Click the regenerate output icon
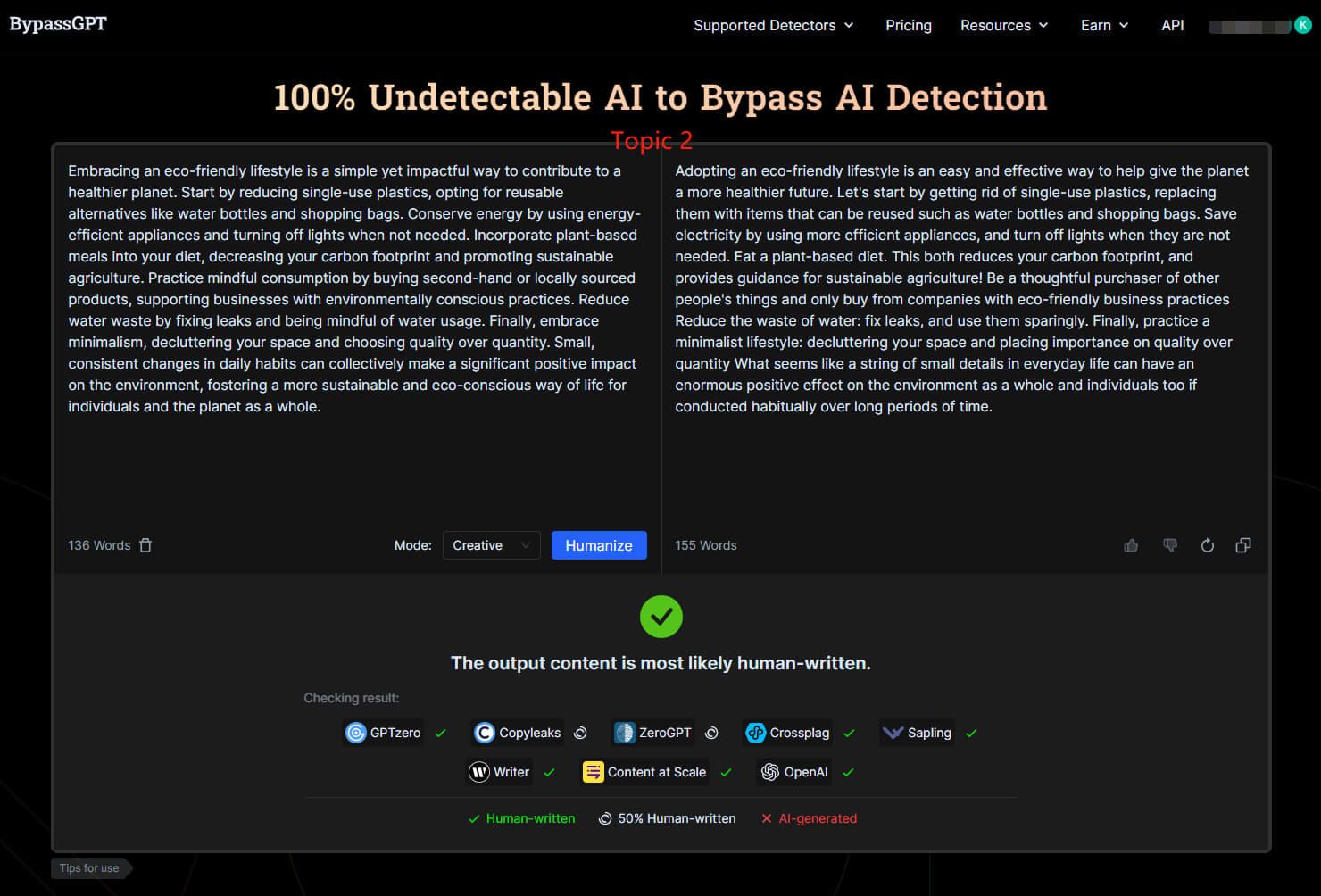Image resolution: width=1321 pixels, height=896 pixels. (x=1207, y=545)
